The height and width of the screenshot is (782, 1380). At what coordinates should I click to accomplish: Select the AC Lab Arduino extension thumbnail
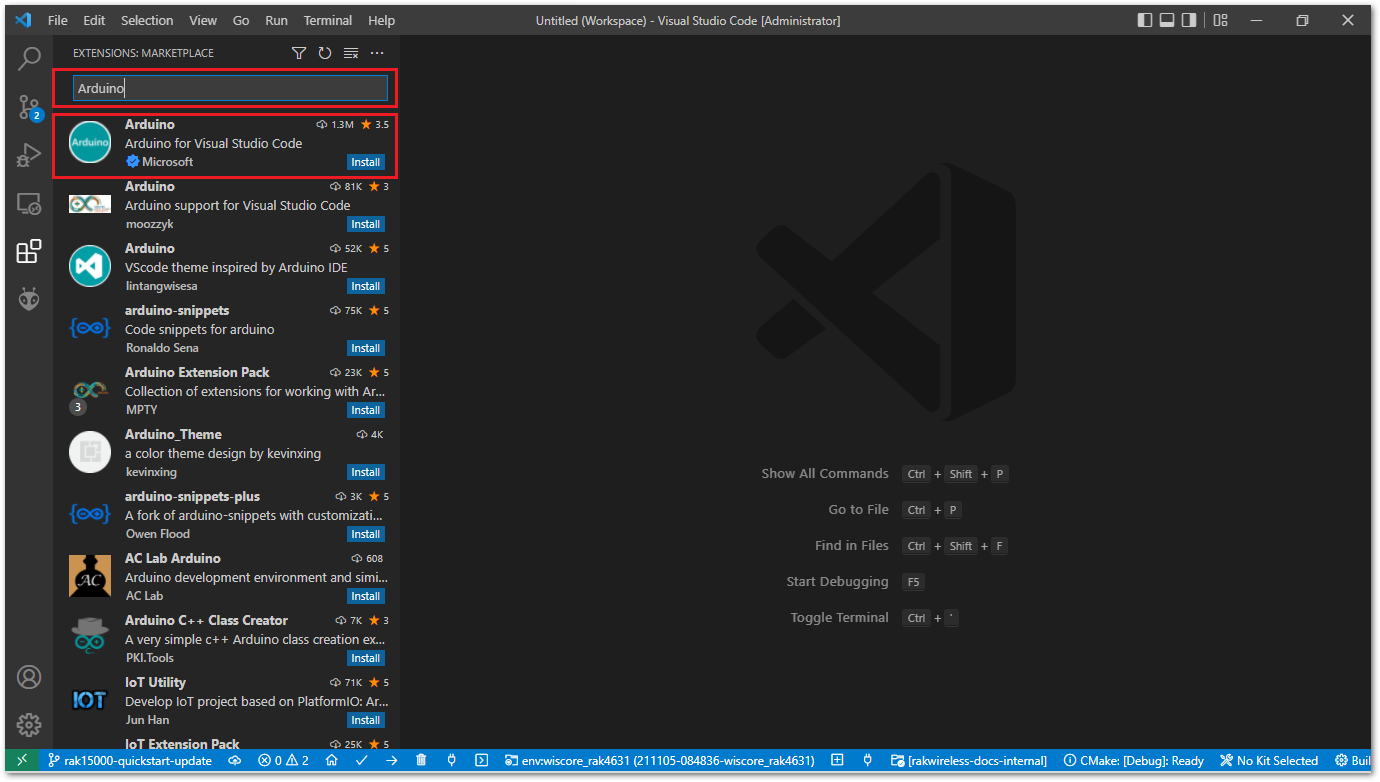90,577
